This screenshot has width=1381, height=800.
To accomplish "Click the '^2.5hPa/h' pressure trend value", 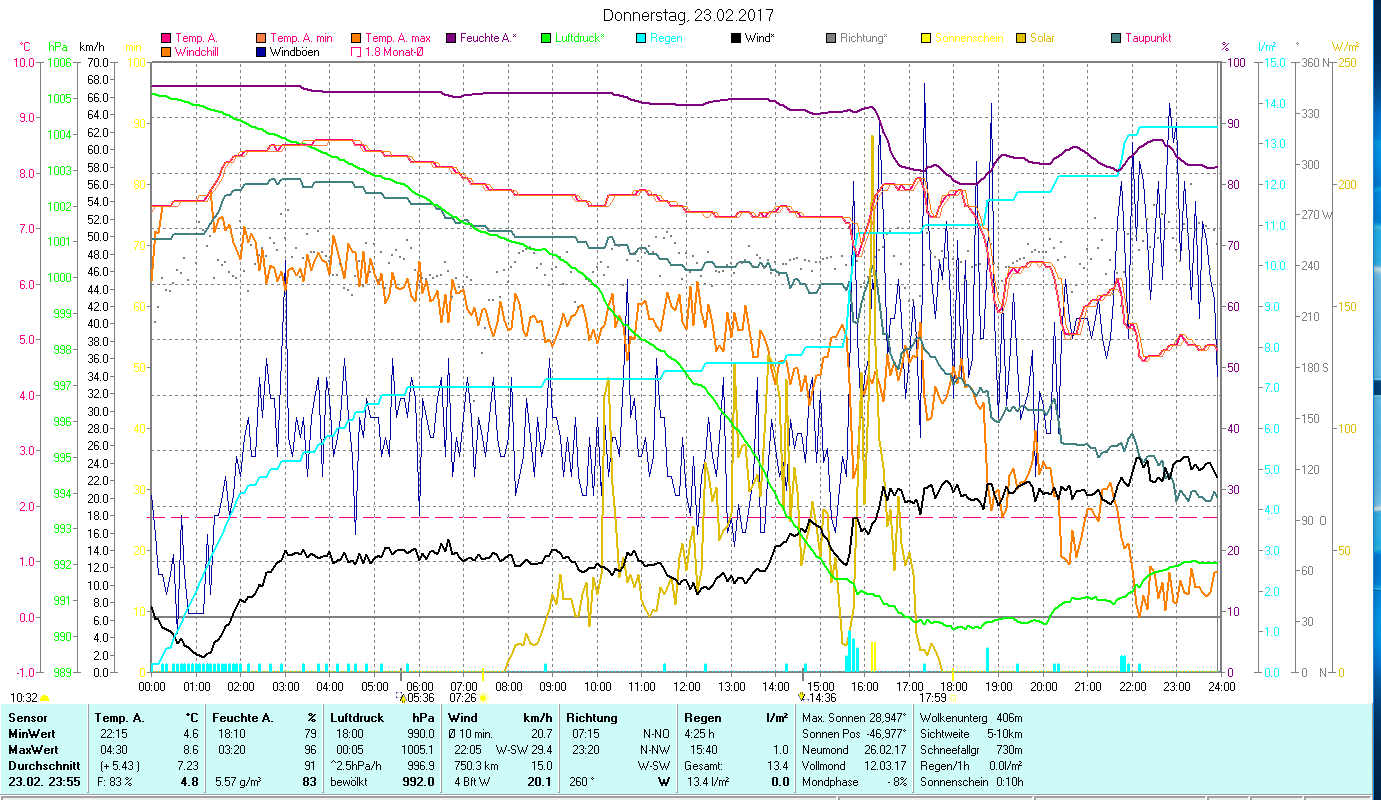I will [x=357, y=766].
